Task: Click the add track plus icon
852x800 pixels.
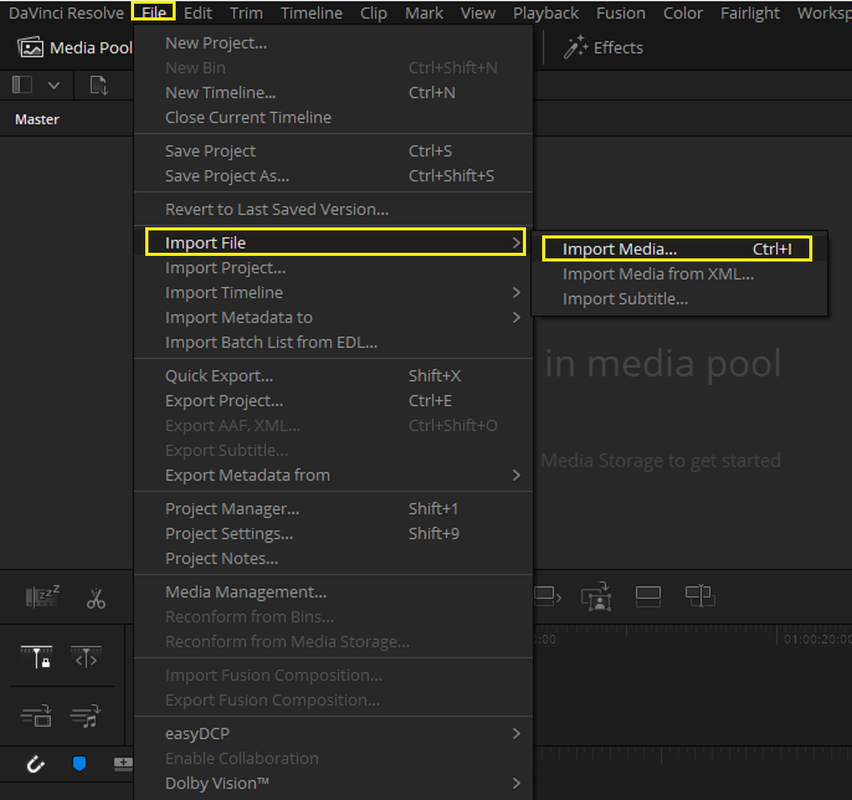Action: (x=123, y=764)
